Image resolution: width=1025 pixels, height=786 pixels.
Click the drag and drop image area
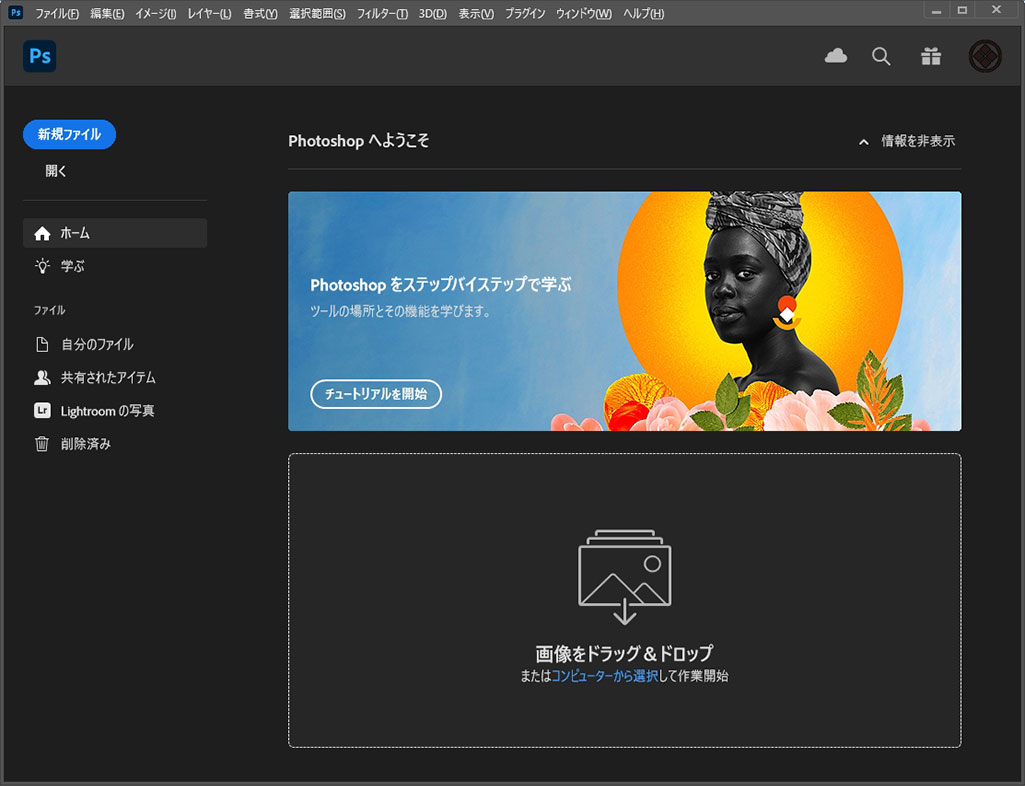(x=624, y=600)
